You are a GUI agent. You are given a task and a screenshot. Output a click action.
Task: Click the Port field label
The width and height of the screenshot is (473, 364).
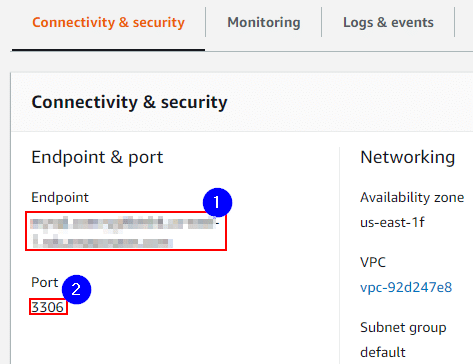pos(45,282)
